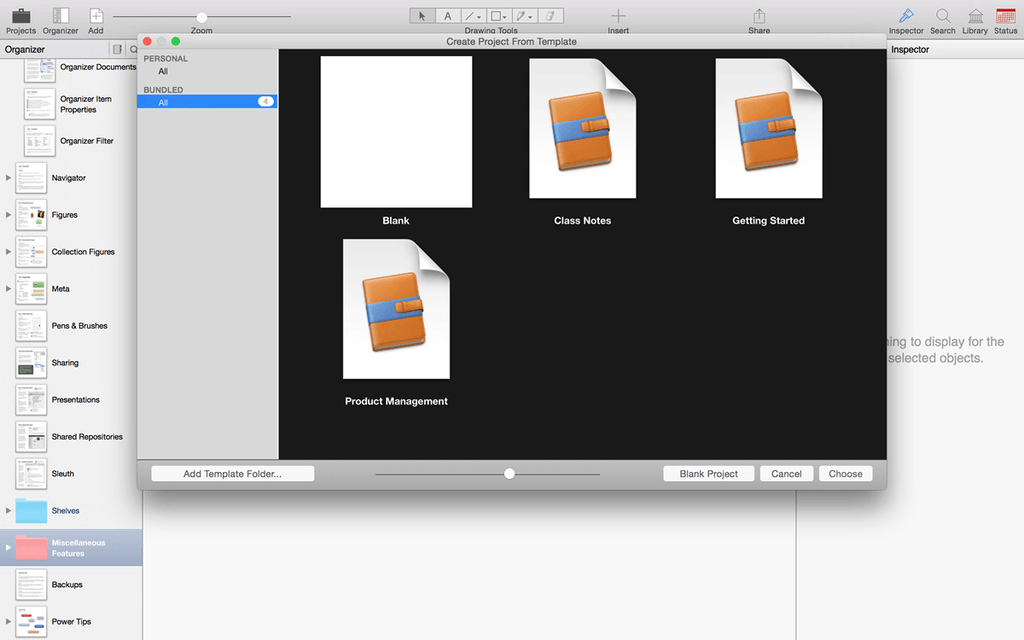This screenshot has width=1024, height=640.
Task: Click the Add Template Folder button
Action: click(232, 474)
